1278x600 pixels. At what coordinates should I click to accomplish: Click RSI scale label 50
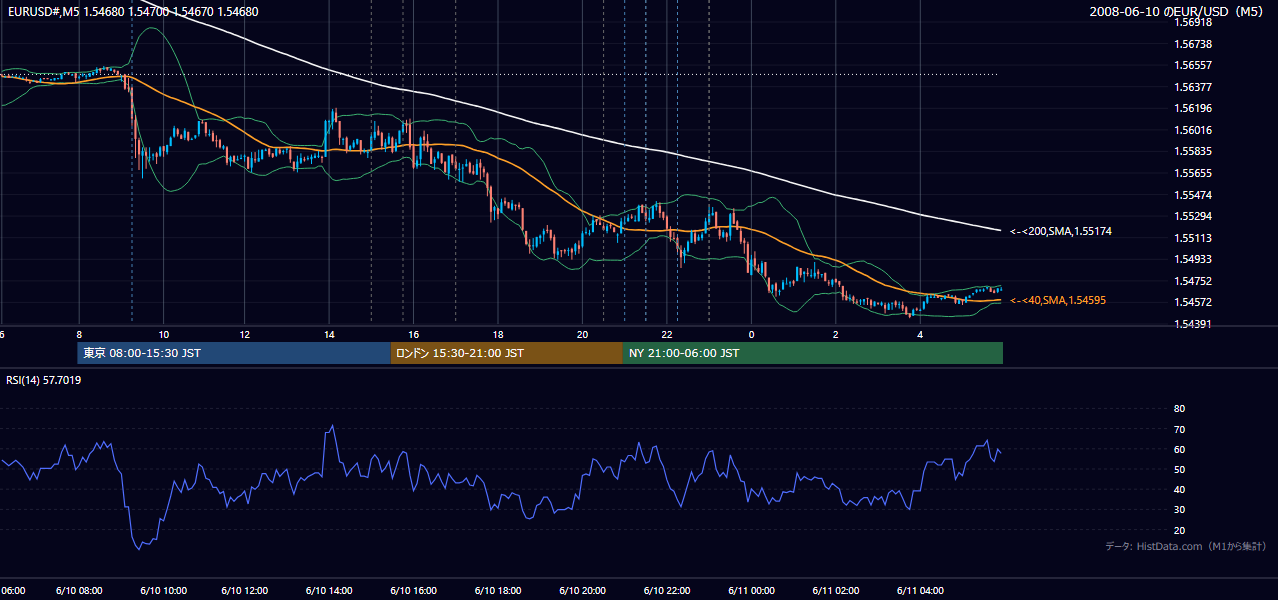[x=1179, y=469]
